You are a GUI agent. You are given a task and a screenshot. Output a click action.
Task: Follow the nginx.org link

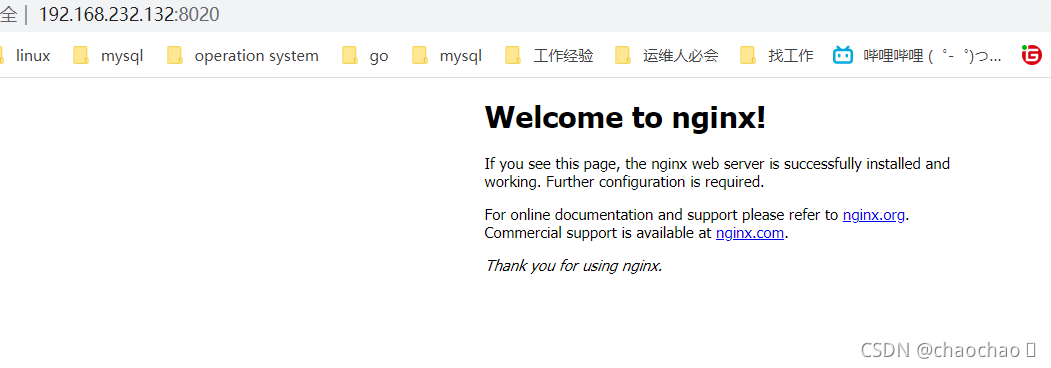[x=874, y=215]
